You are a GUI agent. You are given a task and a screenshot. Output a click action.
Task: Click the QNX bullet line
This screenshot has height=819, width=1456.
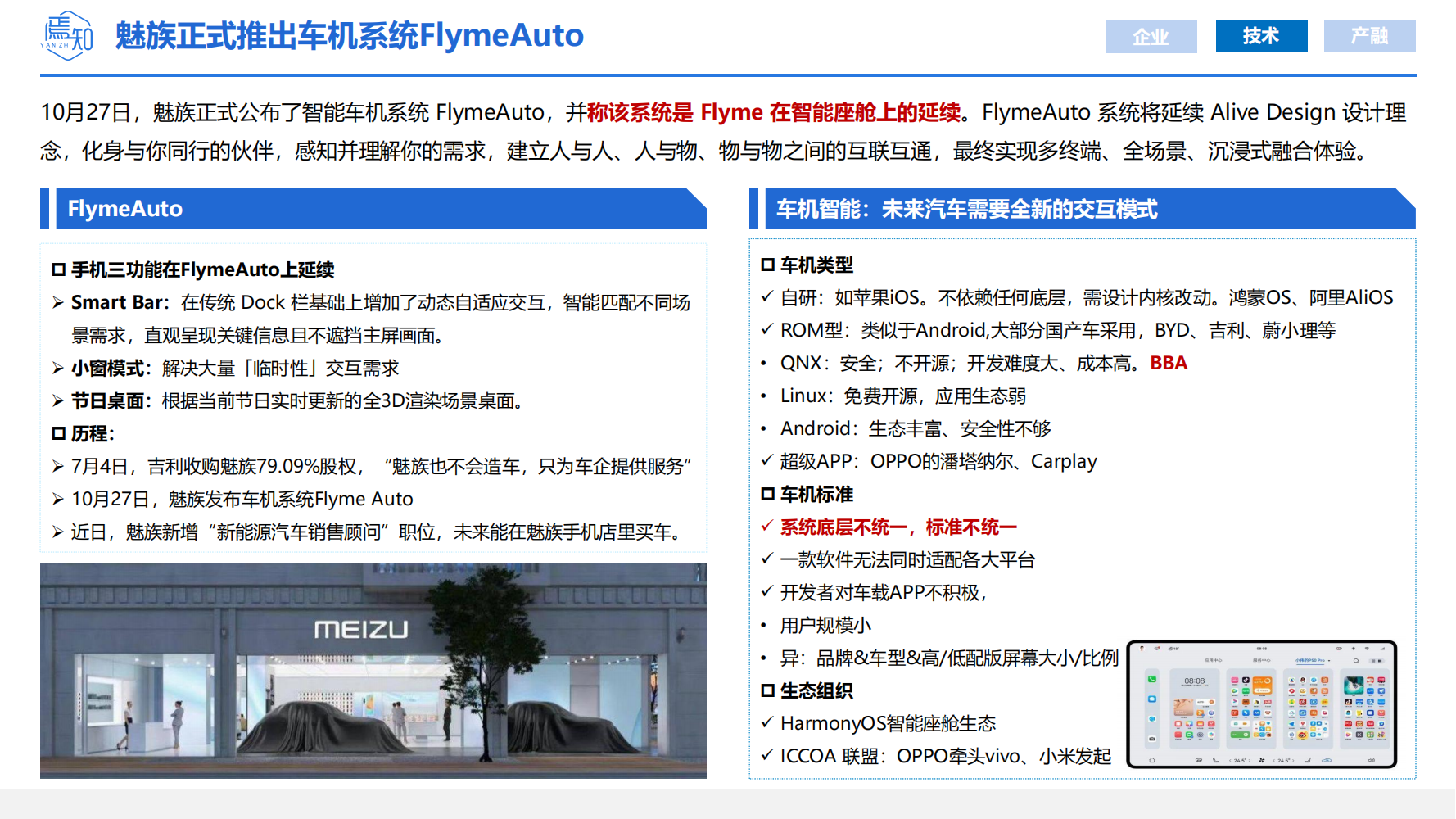pos(974,364)
